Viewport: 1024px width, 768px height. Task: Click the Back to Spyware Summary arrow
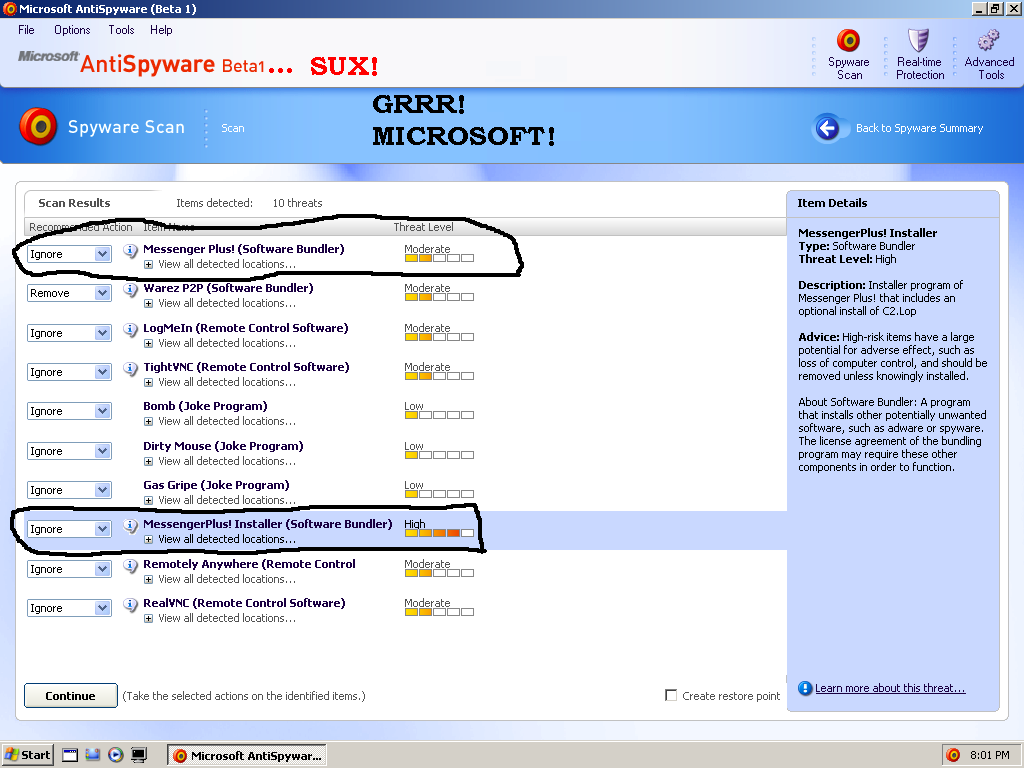(827, 128)
